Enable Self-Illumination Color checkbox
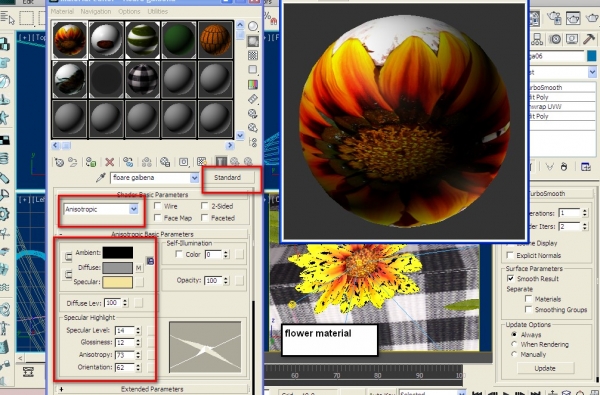 [x=179, y=254]
